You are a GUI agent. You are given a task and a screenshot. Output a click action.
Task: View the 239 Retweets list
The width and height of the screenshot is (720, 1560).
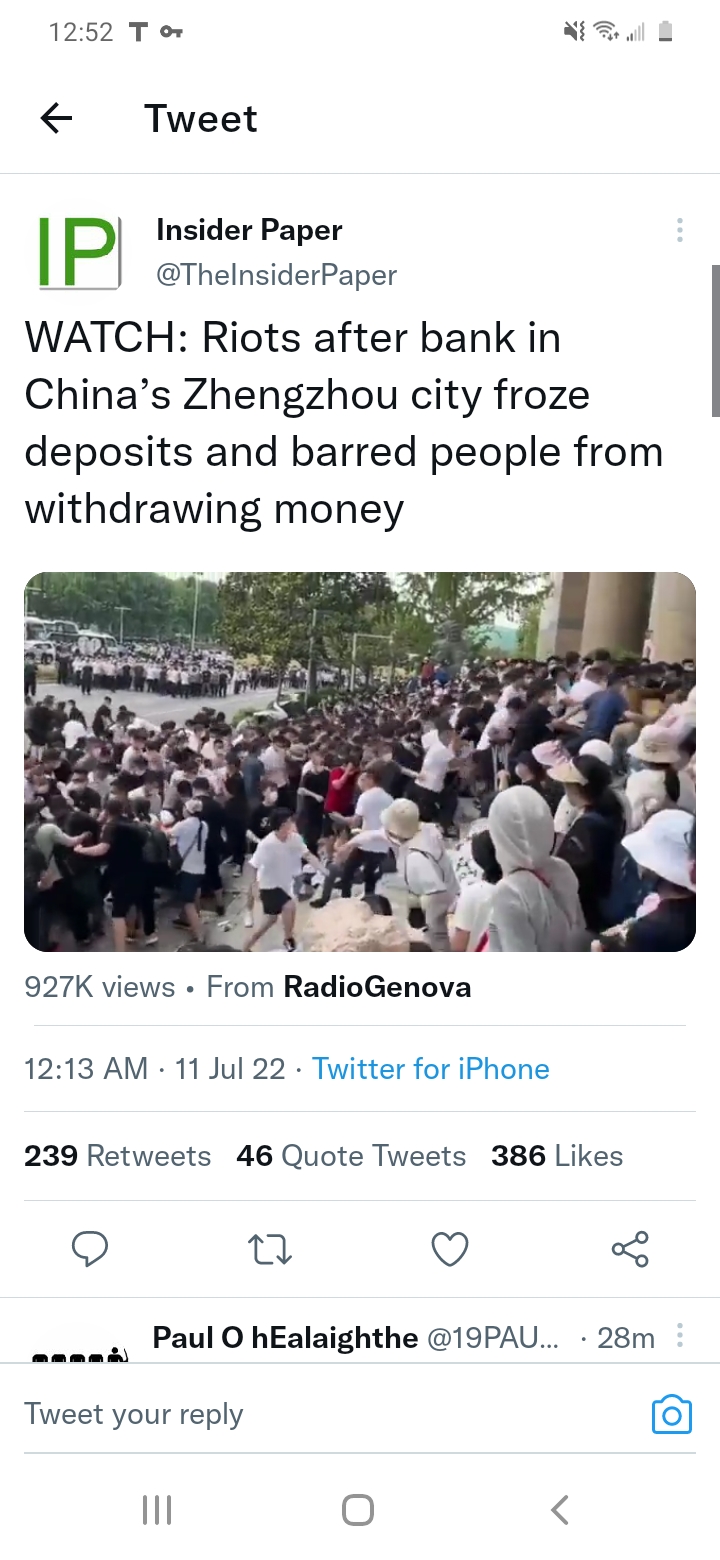pos(118,1156)
